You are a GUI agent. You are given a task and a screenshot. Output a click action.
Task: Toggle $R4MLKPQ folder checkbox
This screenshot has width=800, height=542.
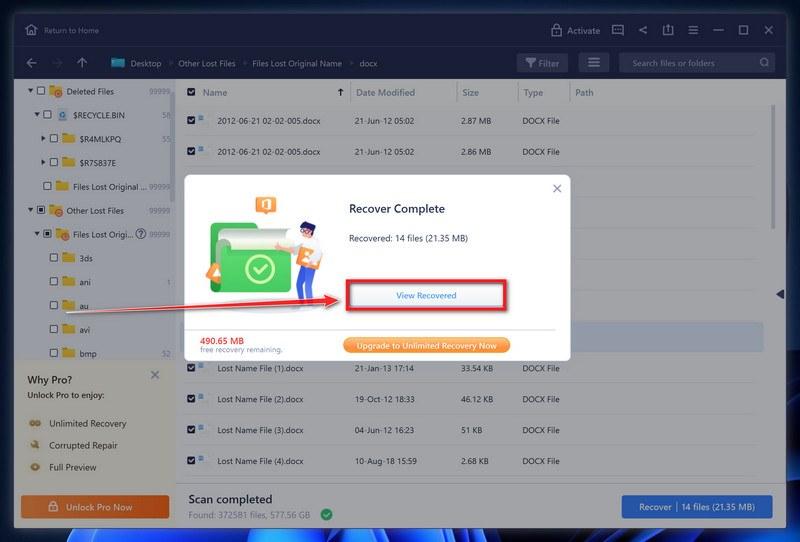click(x=54, y=138)
